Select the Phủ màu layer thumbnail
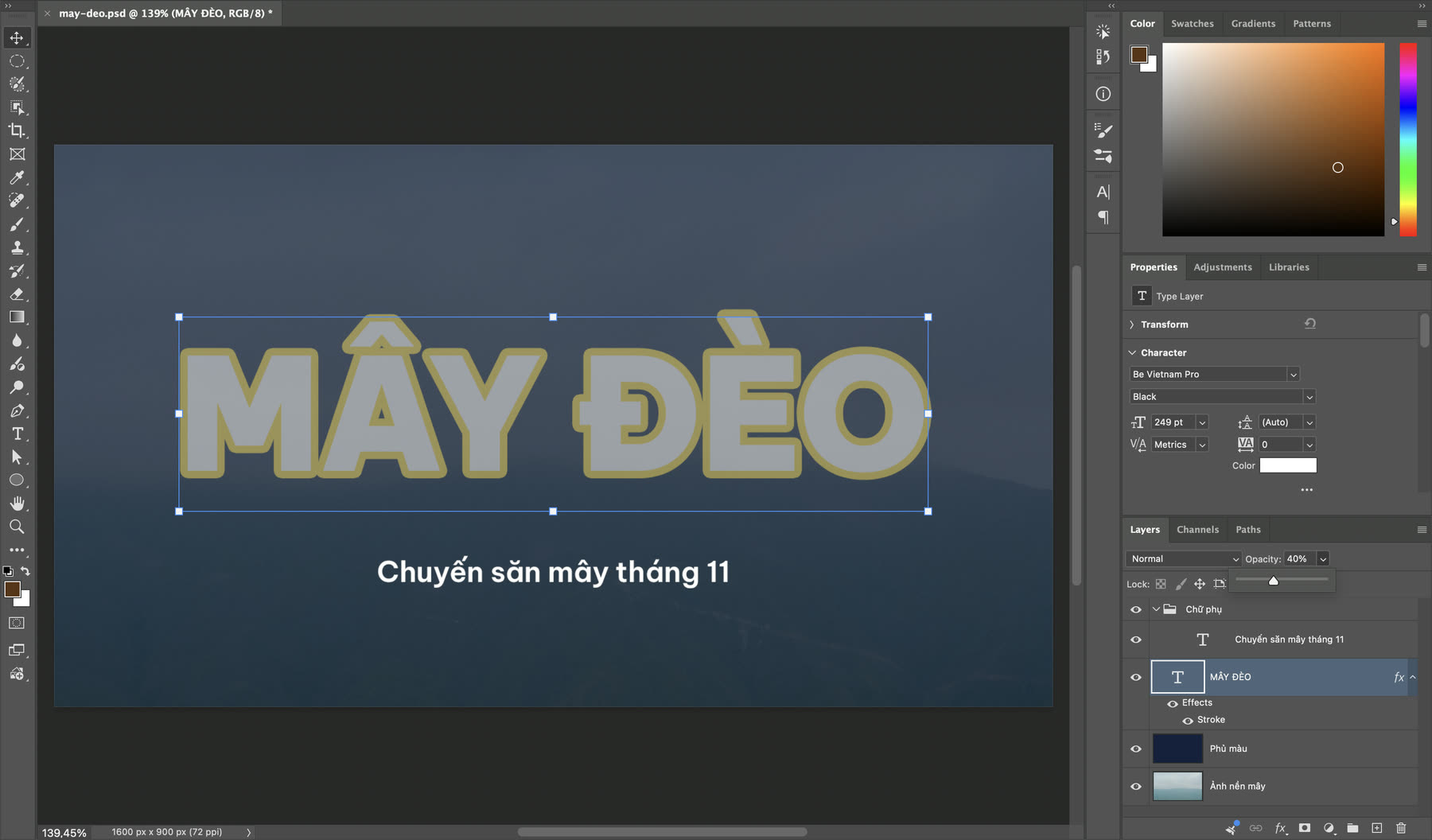 (x=1177, y=749)
